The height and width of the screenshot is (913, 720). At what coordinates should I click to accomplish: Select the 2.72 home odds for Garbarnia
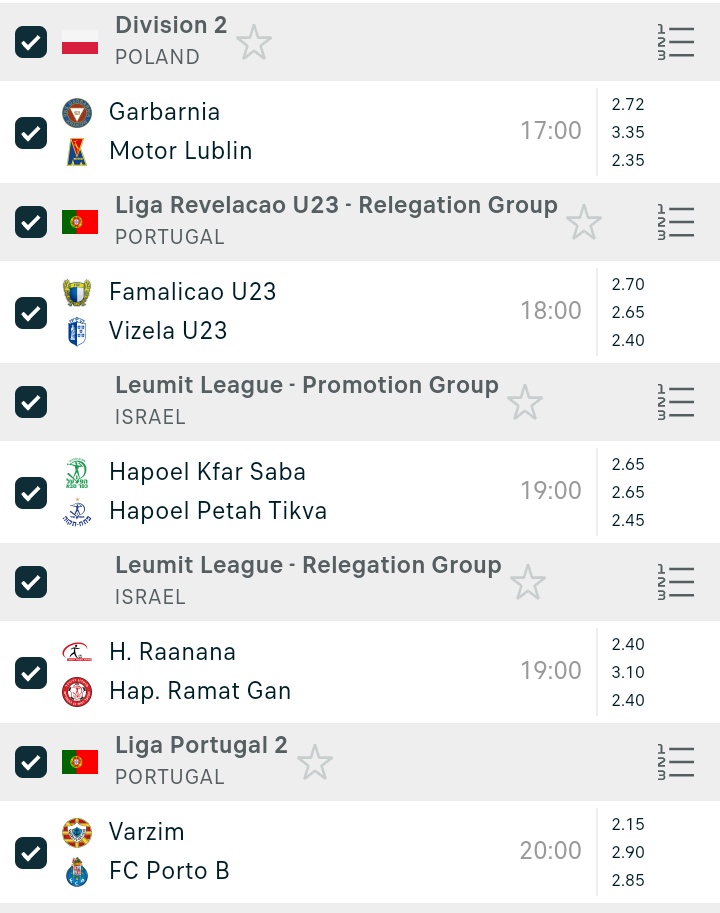(628, 104)
